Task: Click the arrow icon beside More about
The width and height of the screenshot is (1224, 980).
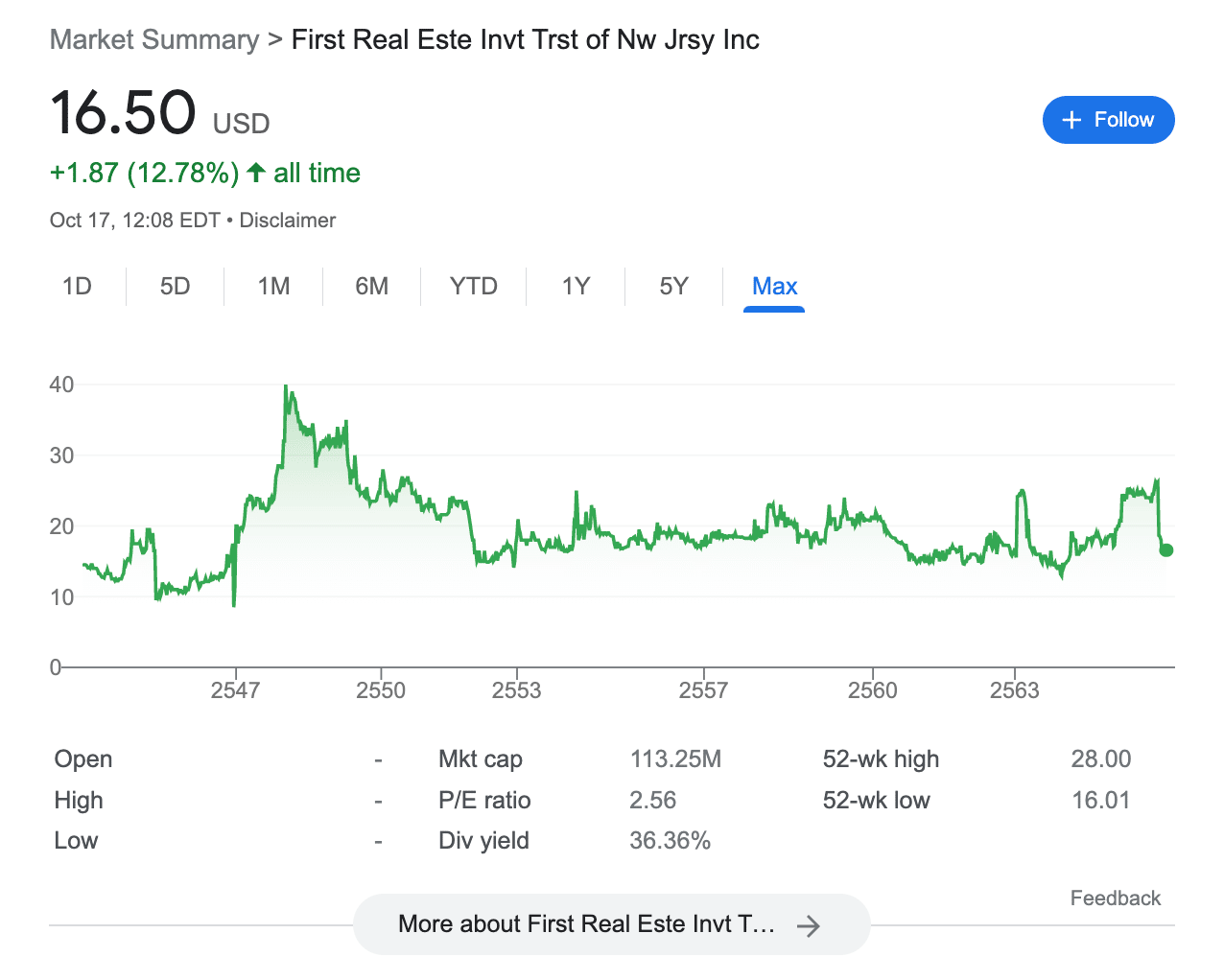Action: click(809, 925)
